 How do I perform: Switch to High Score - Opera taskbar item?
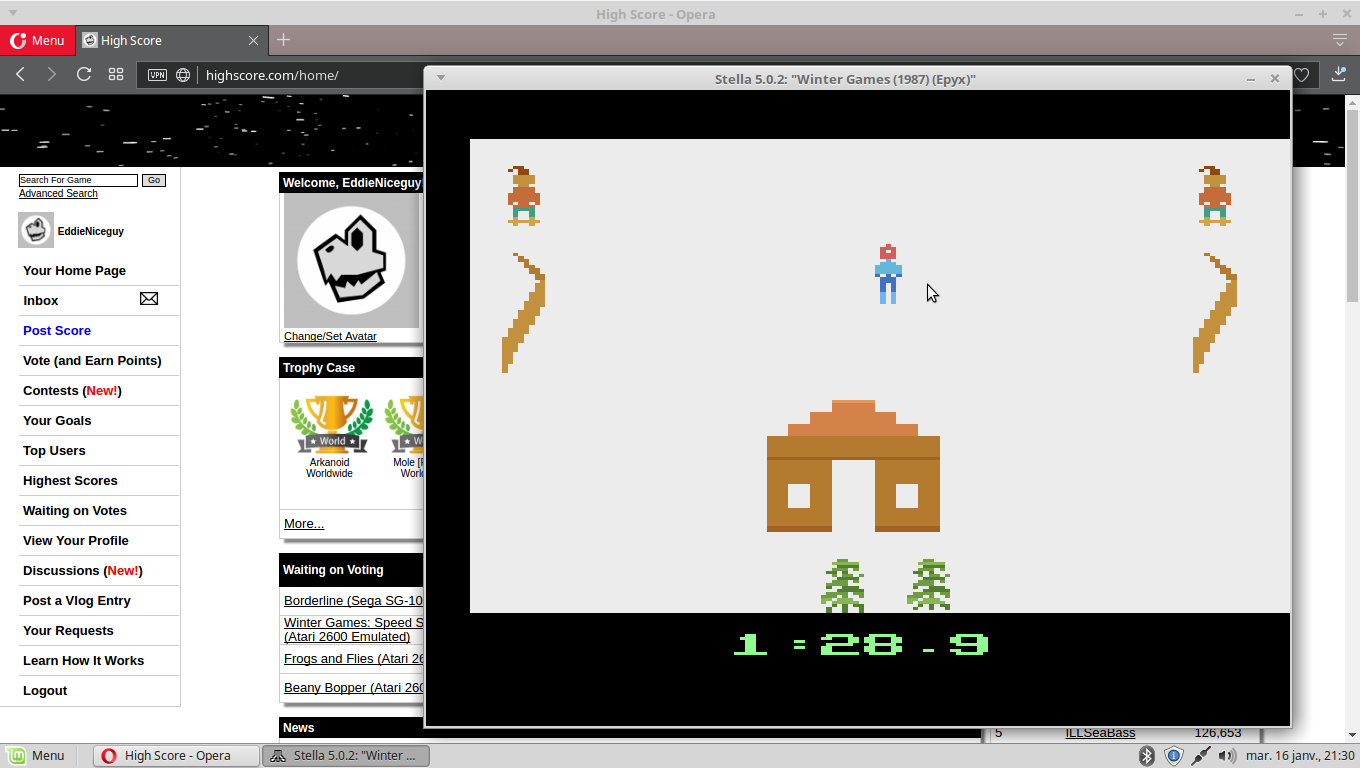(x=176, y=755)
